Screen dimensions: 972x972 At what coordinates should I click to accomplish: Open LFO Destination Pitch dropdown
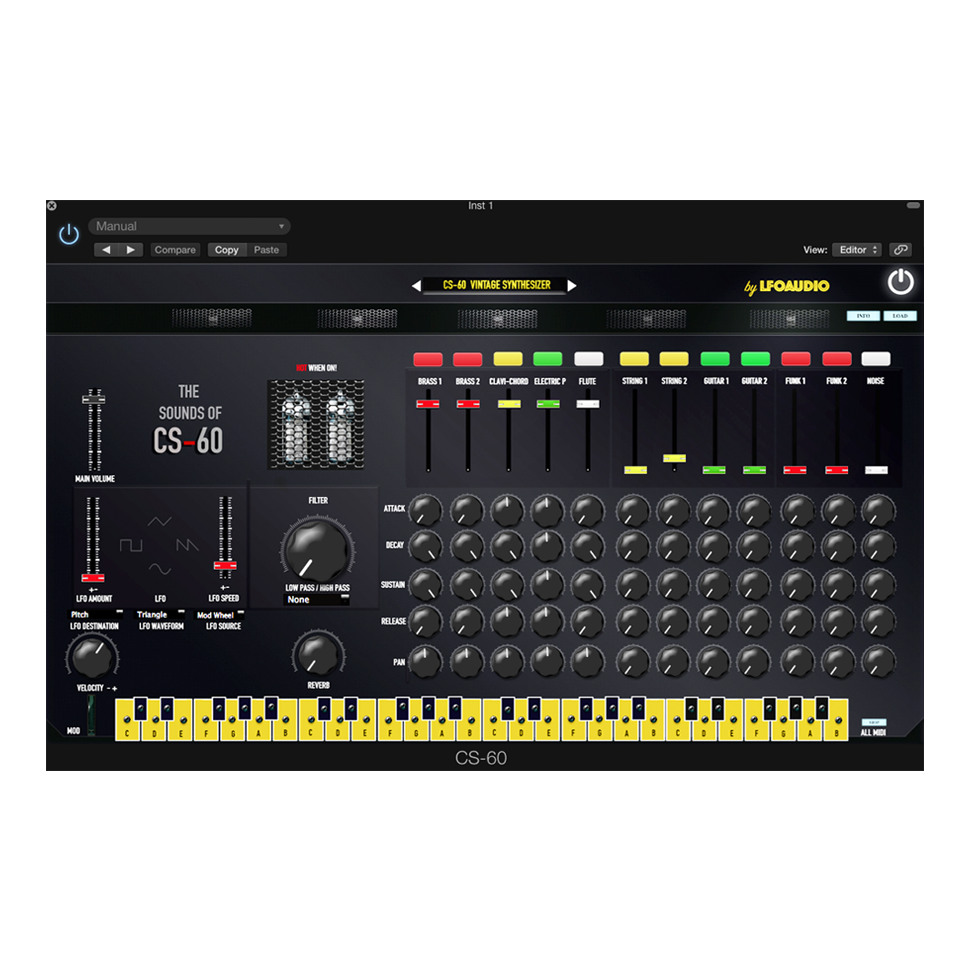coord(96,615)
